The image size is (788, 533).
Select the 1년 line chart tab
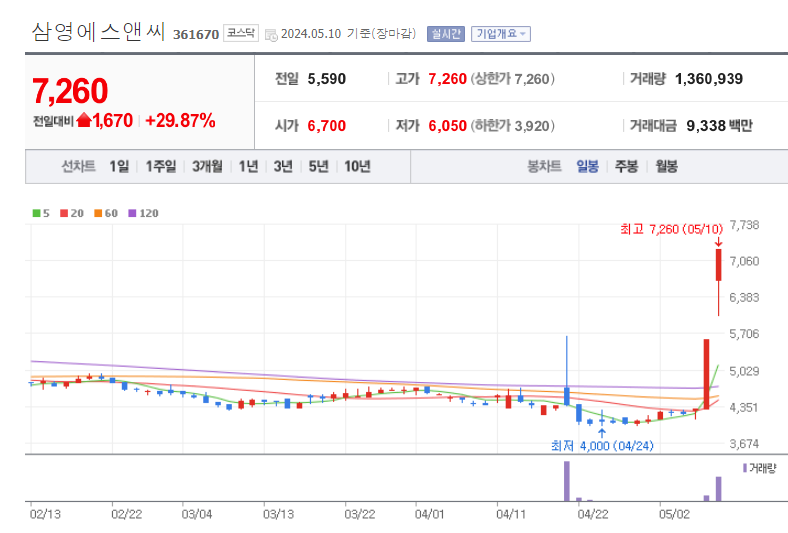(248, 166)
